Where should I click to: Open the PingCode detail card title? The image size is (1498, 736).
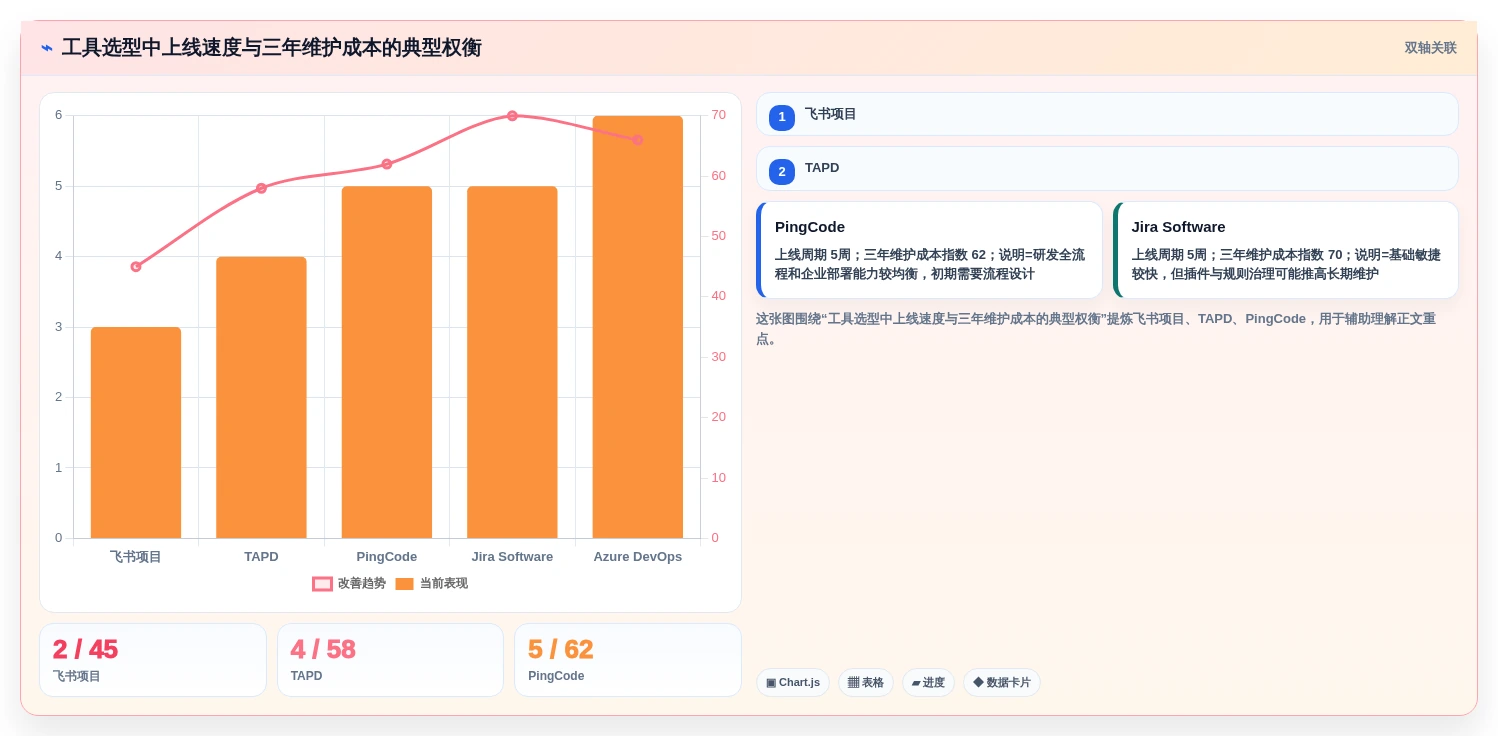click(810, 227)
